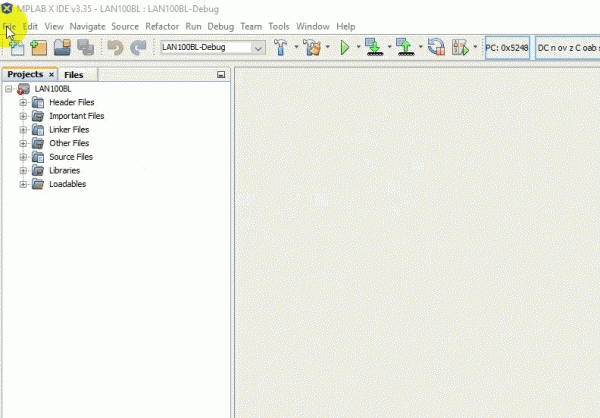600x418 pixels.
Task: Open the Debug menu
Action: pyautogui.click(x=220, y=26)
